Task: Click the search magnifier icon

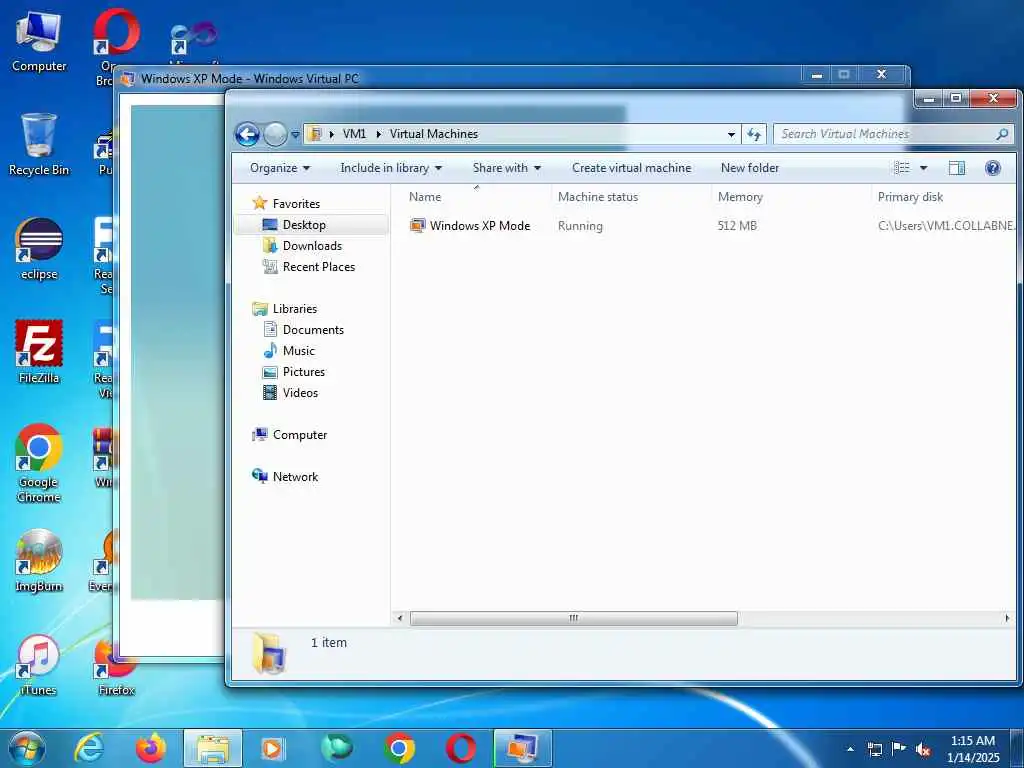Action: tap(1002, 134)
